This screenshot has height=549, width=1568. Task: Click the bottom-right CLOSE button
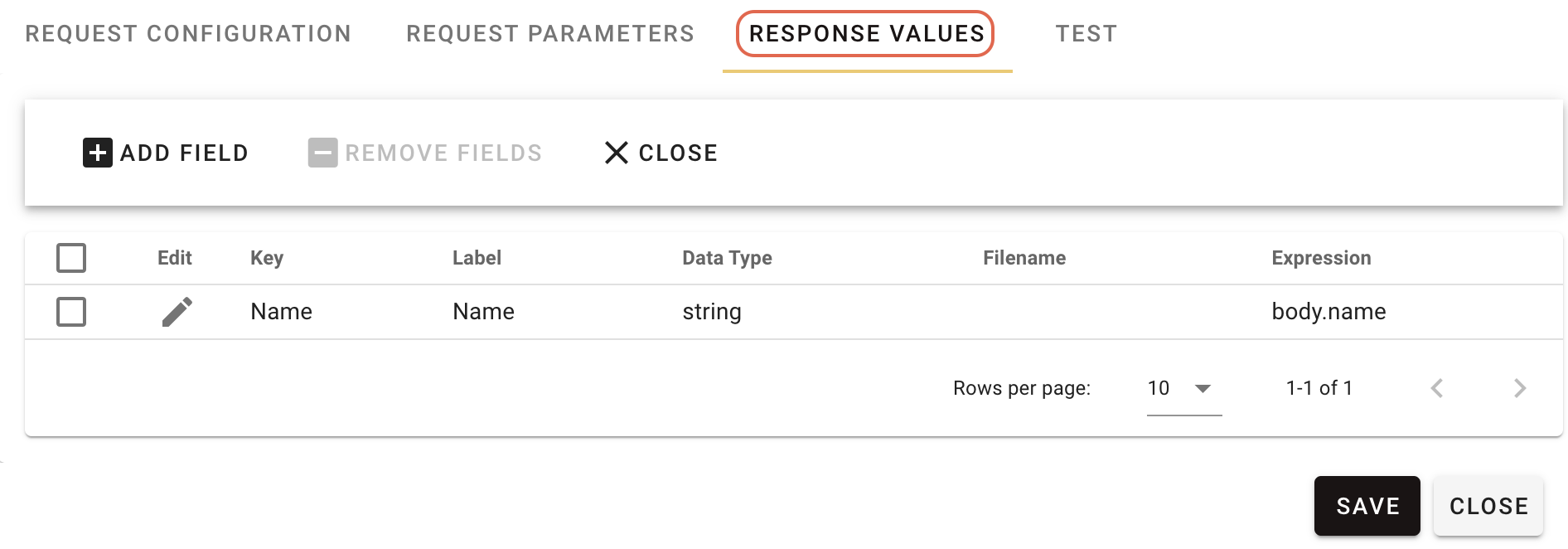tap(1488, 505)
